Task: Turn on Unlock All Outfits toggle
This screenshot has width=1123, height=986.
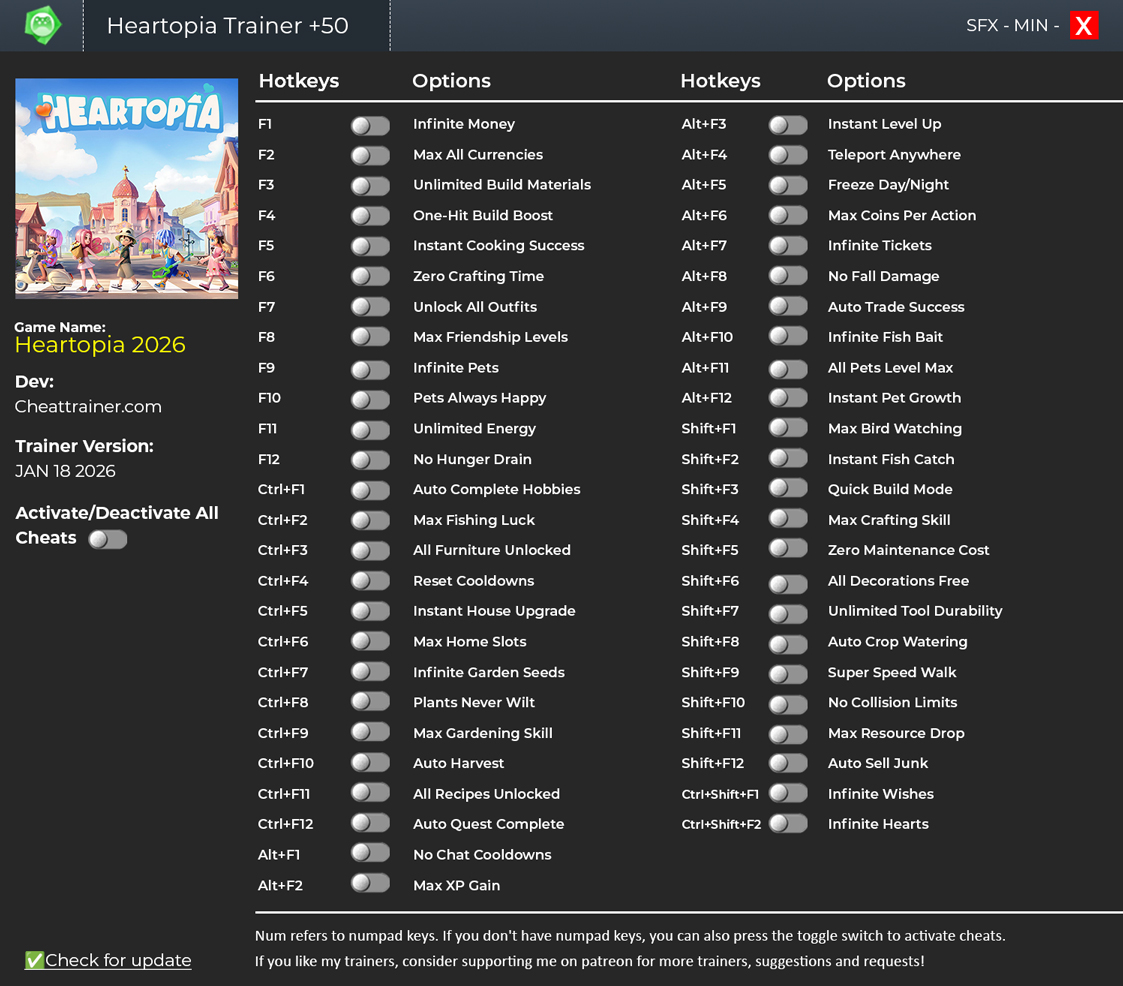Action: coord(370,307)
